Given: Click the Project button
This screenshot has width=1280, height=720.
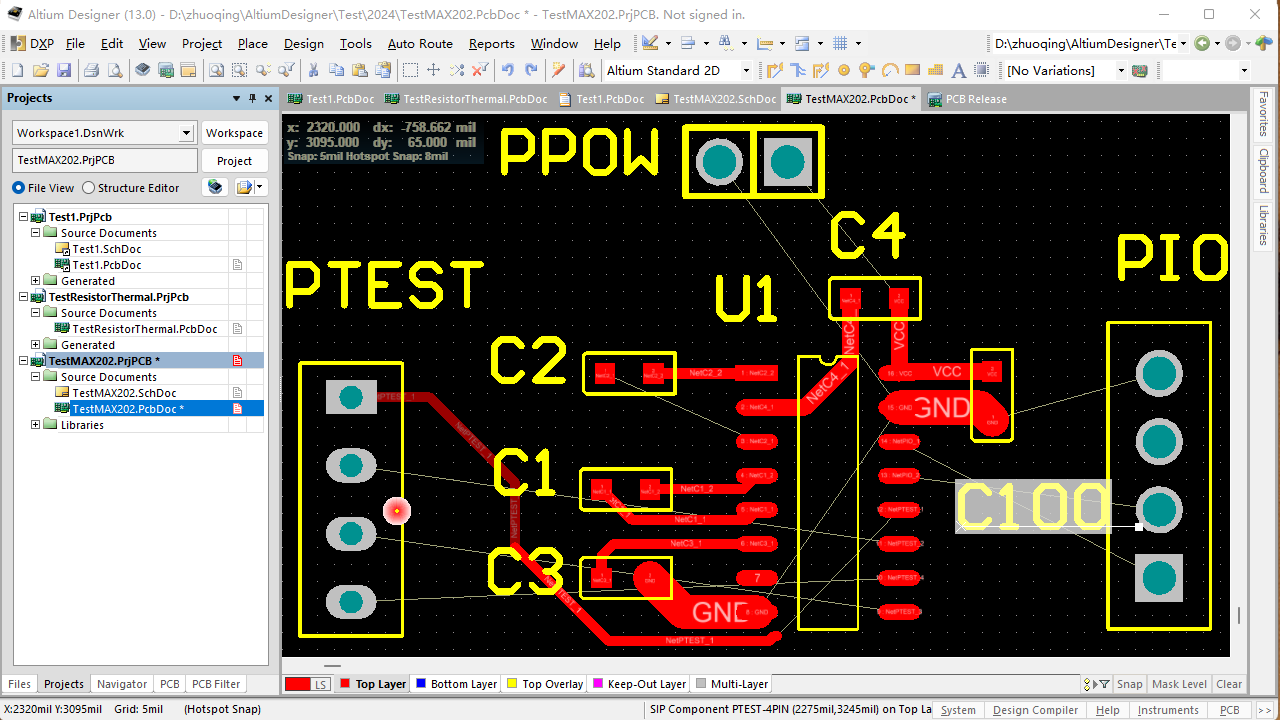Looking at the screenshot, I should [x=234, y=161].
